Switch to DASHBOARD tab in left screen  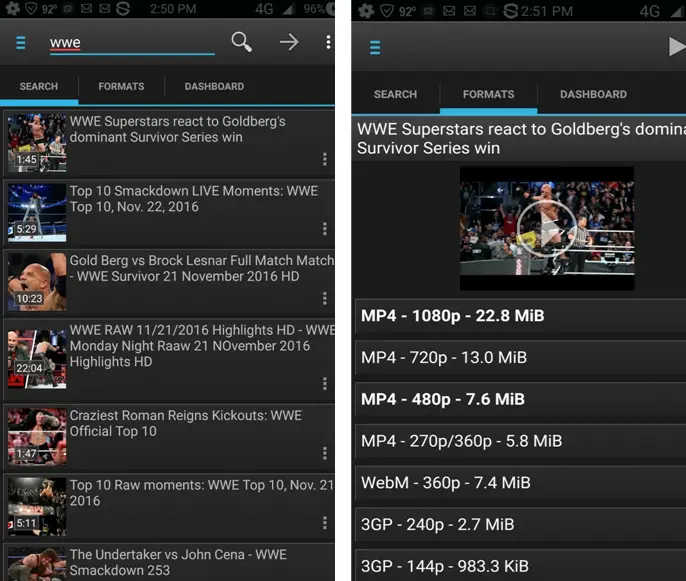214,86
